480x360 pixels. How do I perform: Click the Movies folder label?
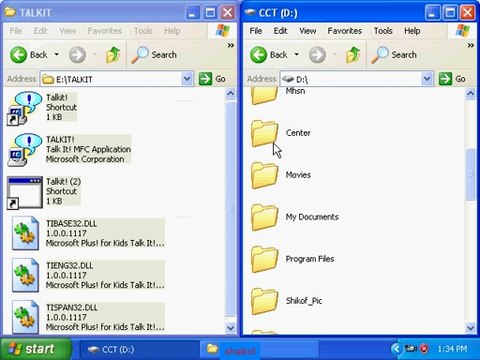pos(298,175)
